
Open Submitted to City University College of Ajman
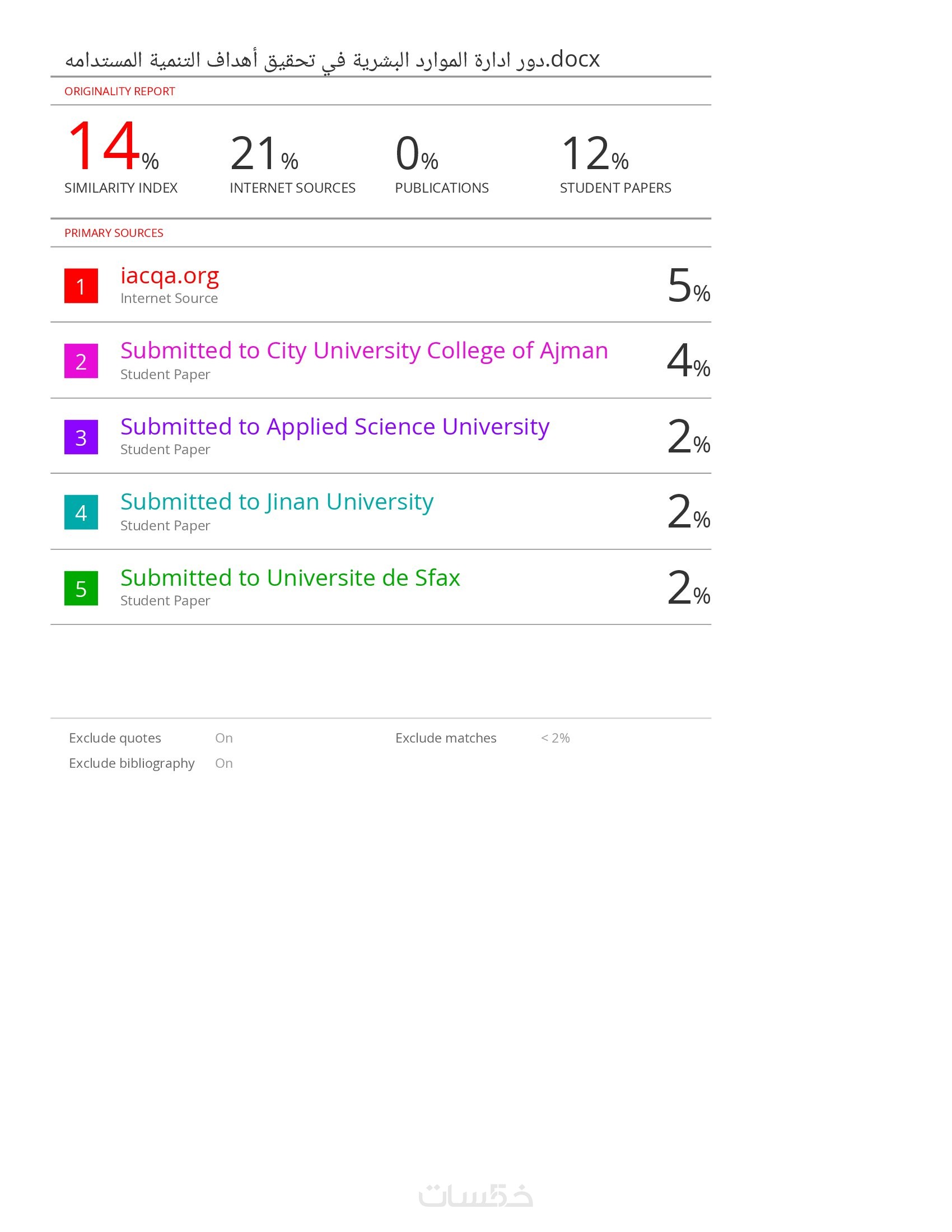pyautogui.click(x=364, y=351)
